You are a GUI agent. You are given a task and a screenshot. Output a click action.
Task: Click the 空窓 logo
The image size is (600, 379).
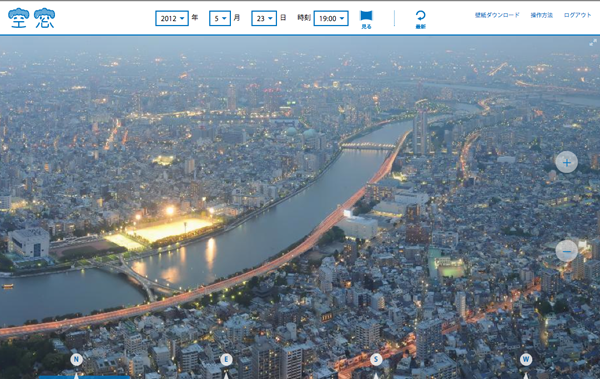click(31, 18)
